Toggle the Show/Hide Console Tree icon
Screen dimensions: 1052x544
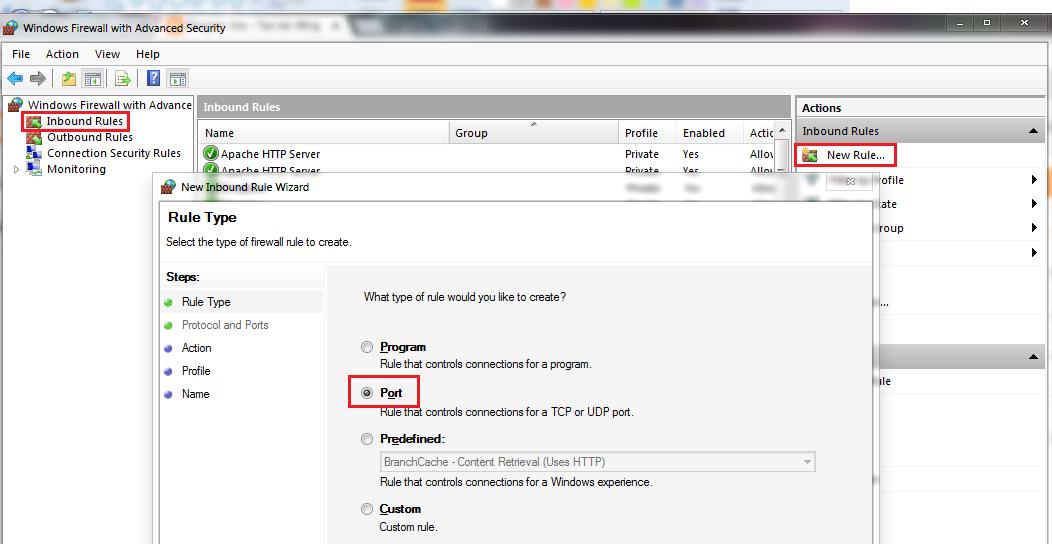pyautogui.click(x=92, y=78)
